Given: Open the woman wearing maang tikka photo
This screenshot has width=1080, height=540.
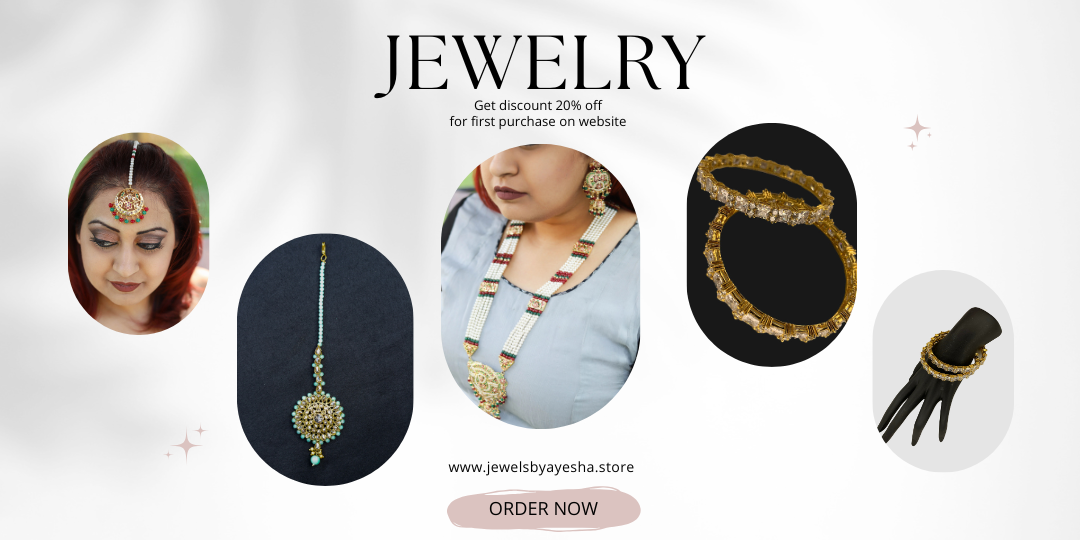Looking at the screenshot, I should [x=138, y=233].
